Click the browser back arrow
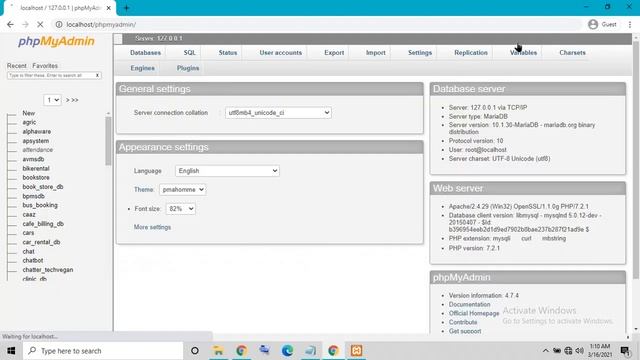640x360 pixels. 10,24
